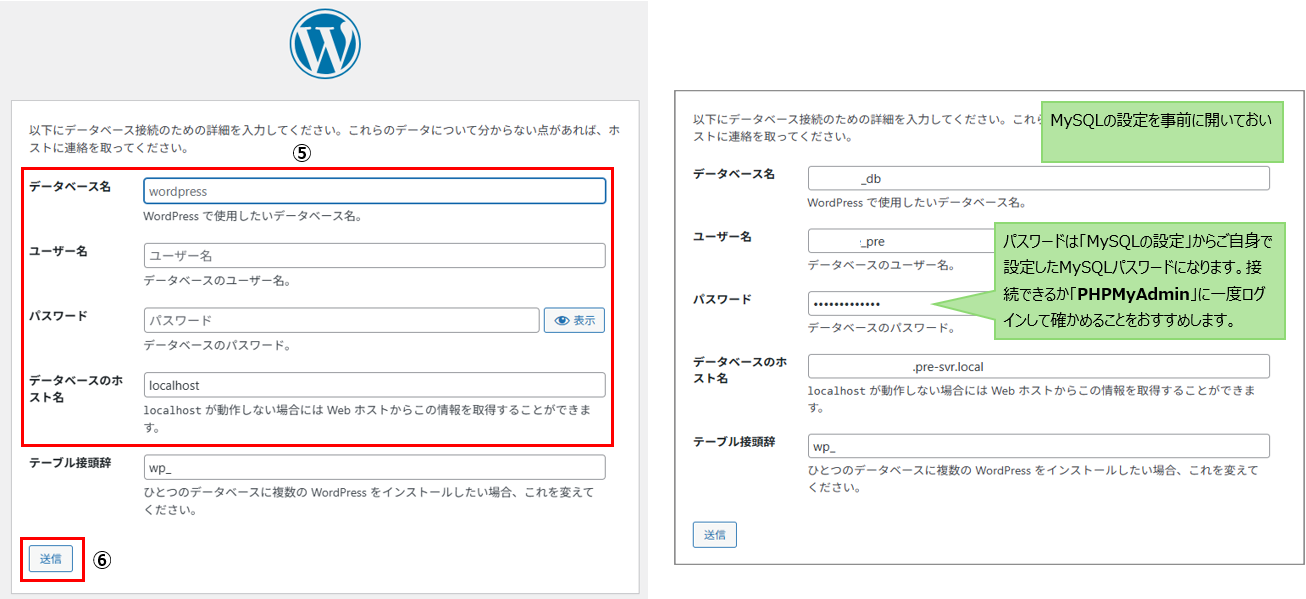Click the password field filled with dots

870,304
